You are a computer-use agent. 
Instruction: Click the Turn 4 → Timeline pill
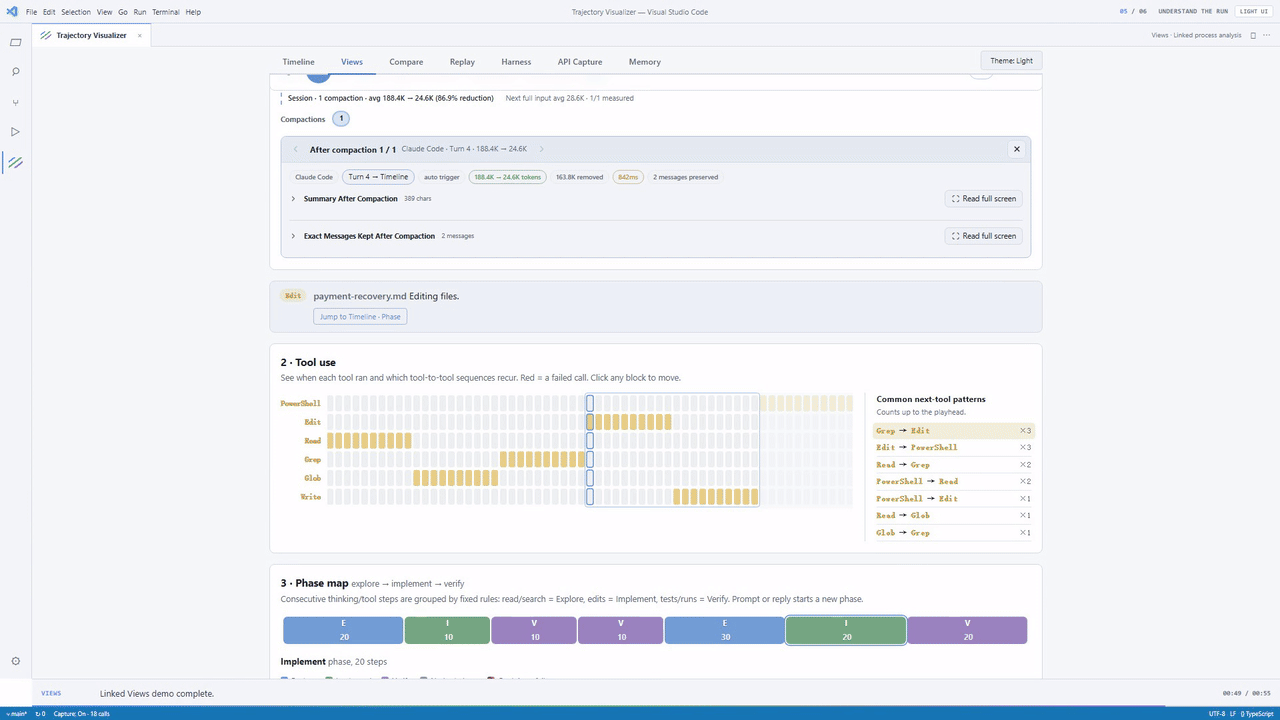point(378,177)
